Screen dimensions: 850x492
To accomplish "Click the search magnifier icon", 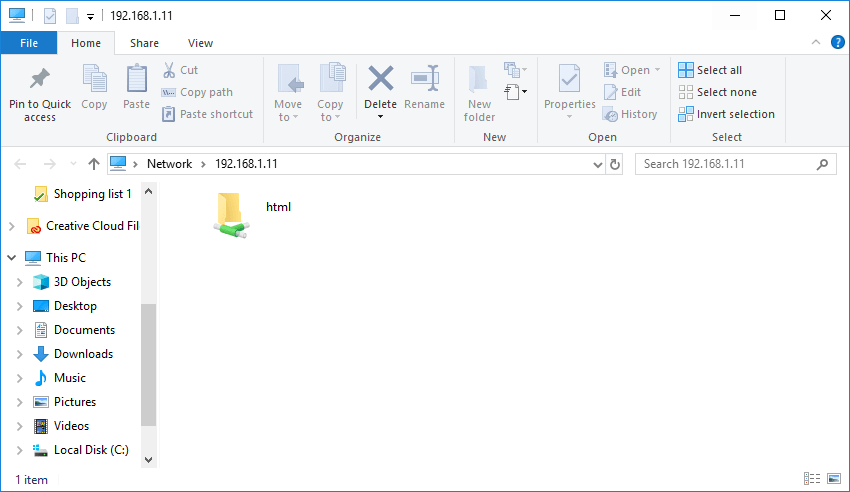I will [822, 164].
